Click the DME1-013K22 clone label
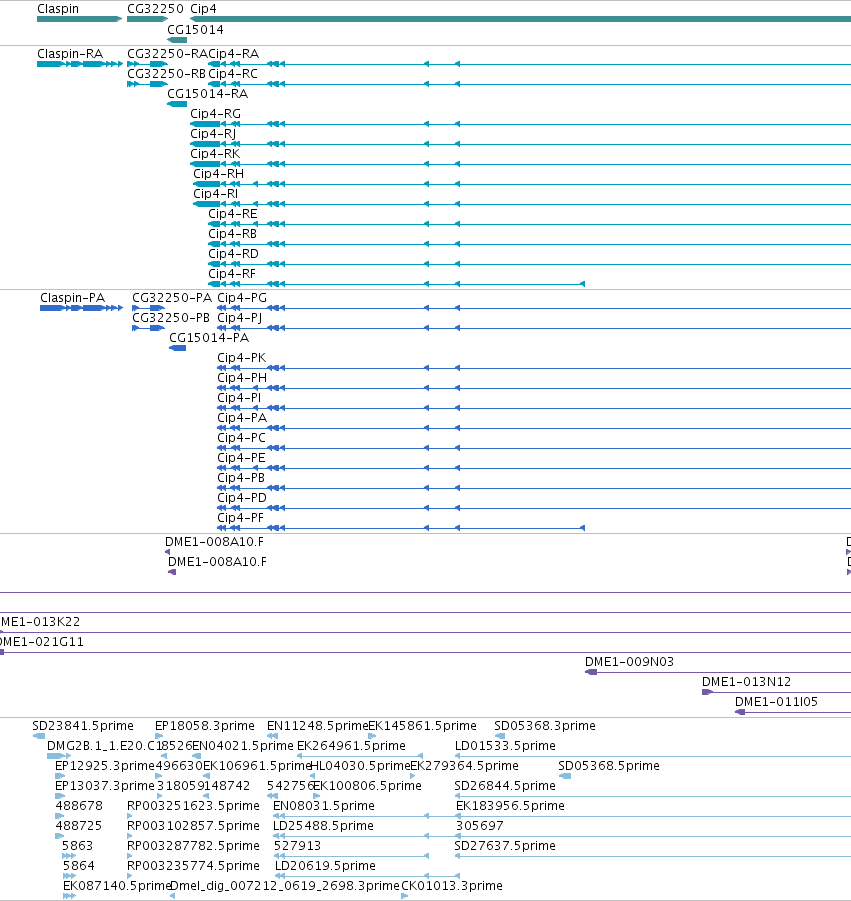 40,622
